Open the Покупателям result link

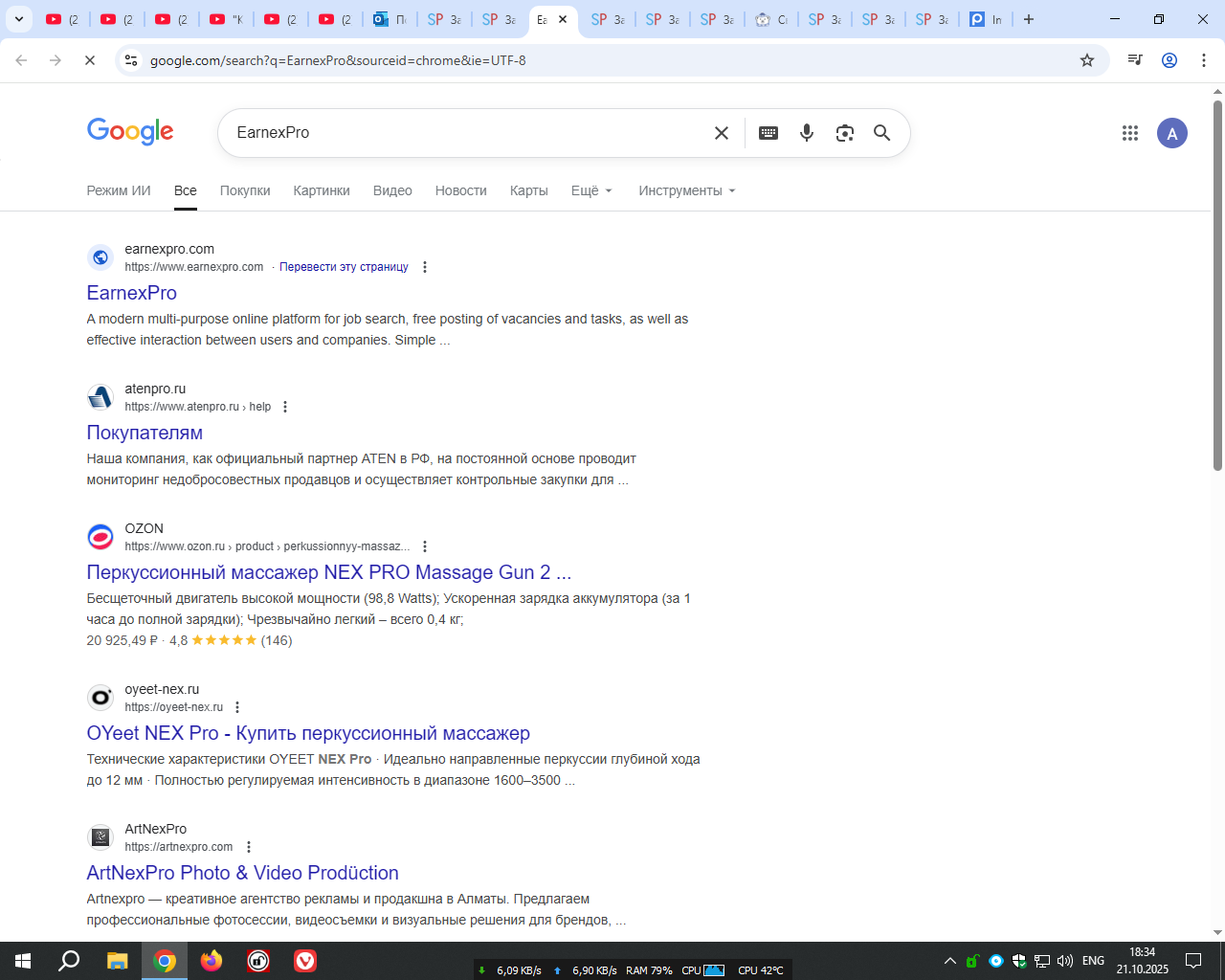pyautogui.click(x=145, y=433)
